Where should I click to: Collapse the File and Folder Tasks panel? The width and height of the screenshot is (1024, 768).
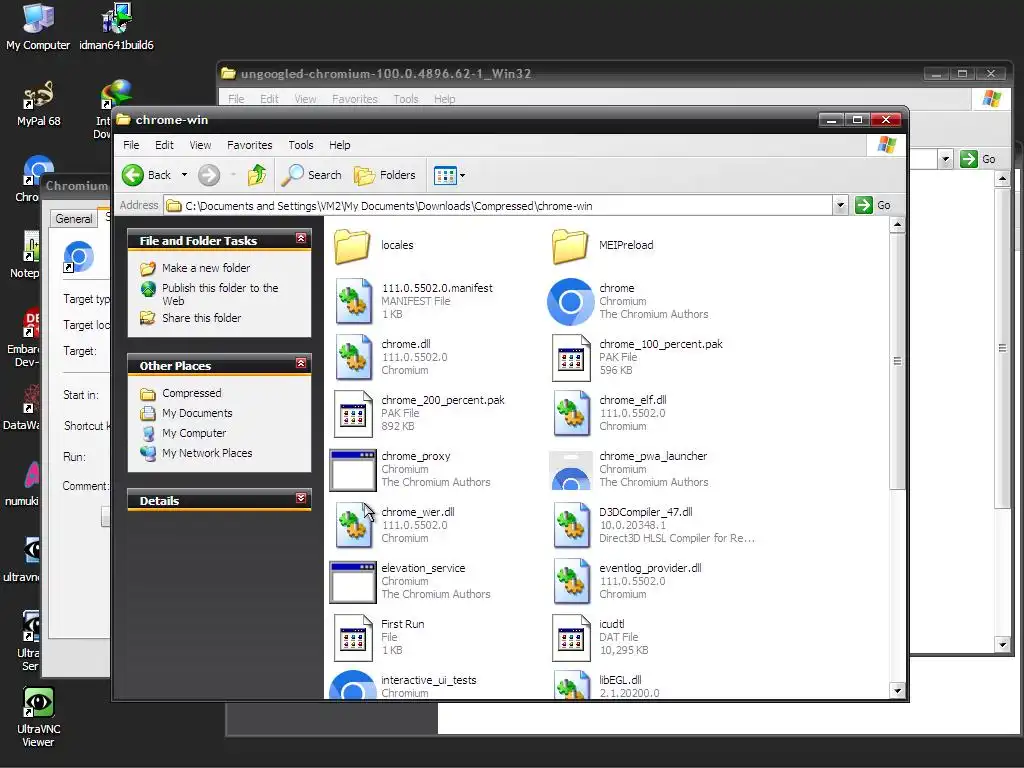click(301, 238)
